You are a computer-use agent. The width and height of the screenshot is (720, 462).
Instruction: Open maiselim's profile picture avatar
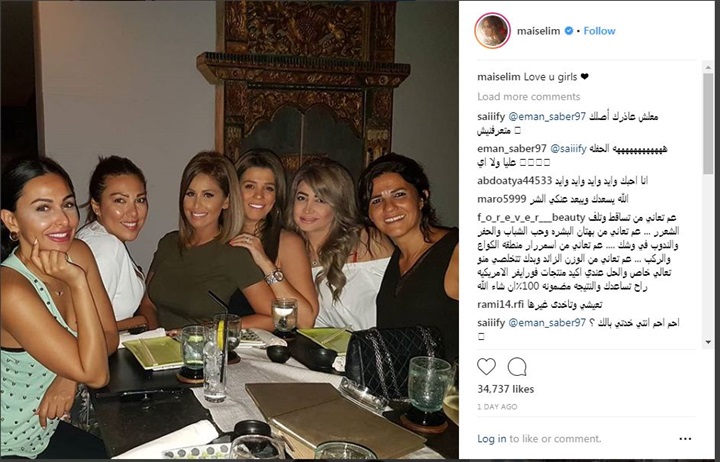[x=492, y=31]
